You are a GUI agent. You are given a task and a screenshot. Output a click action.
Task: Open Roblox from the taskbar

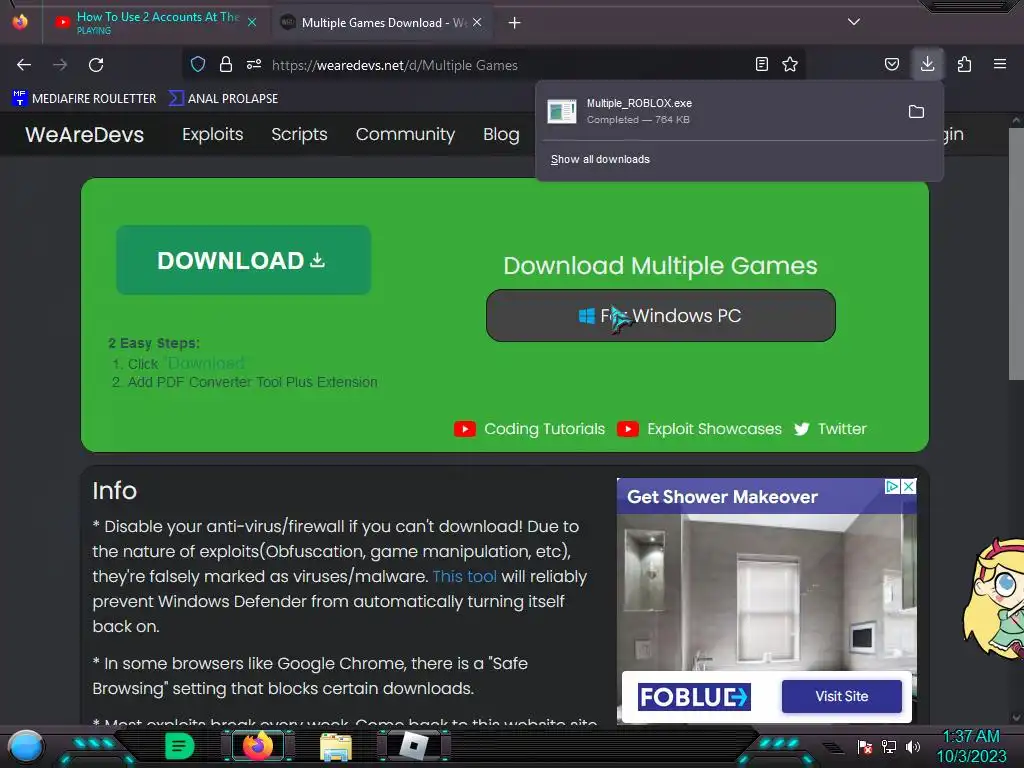coord(414,746)
